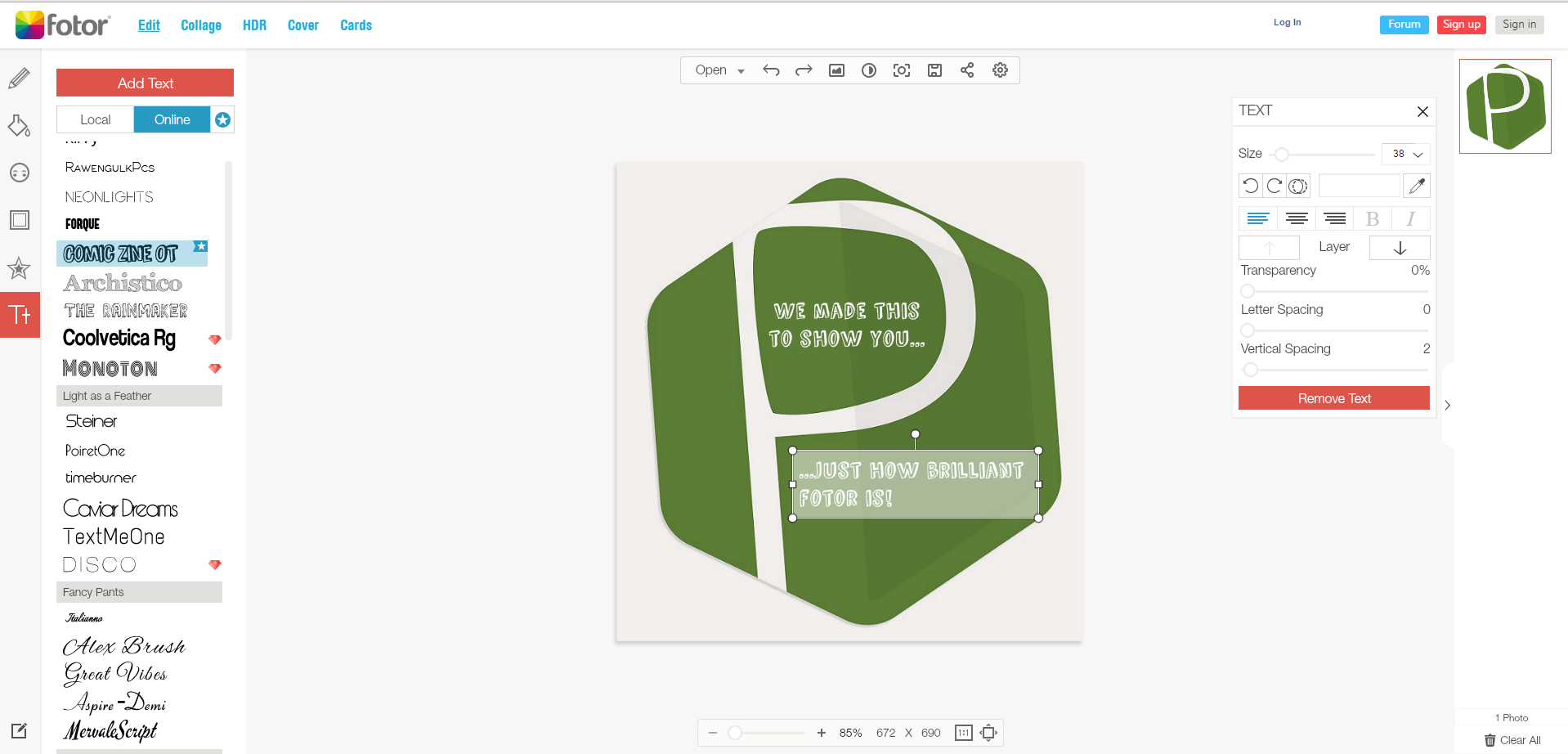This screenshot has height=754, width=1568.
Task: Click the Remove Text button
Action: click(1334, 398)
